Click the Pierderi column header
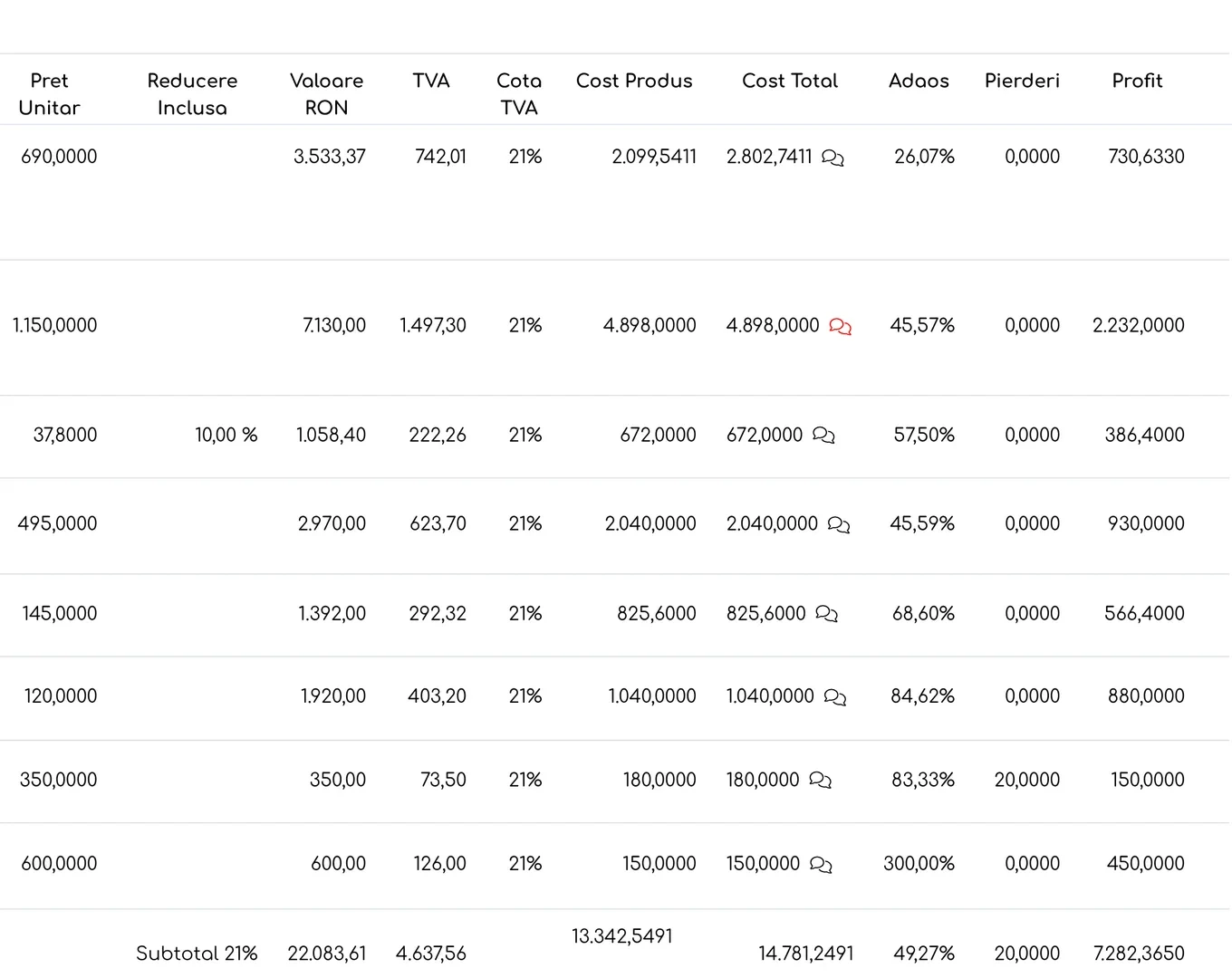This screenshot has width=1232, height=978. [1022, 81]
